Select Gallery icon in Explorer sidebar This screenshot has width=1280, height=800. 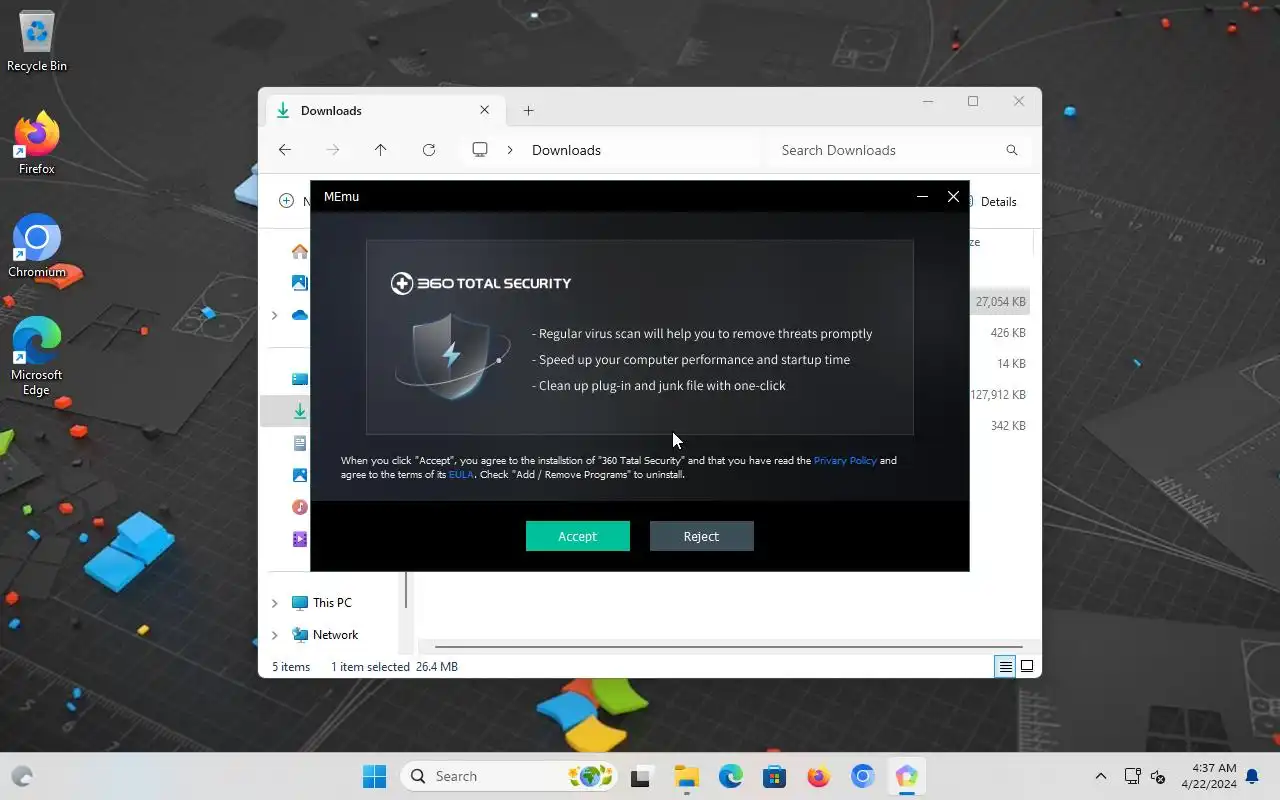tap(300, 283)
